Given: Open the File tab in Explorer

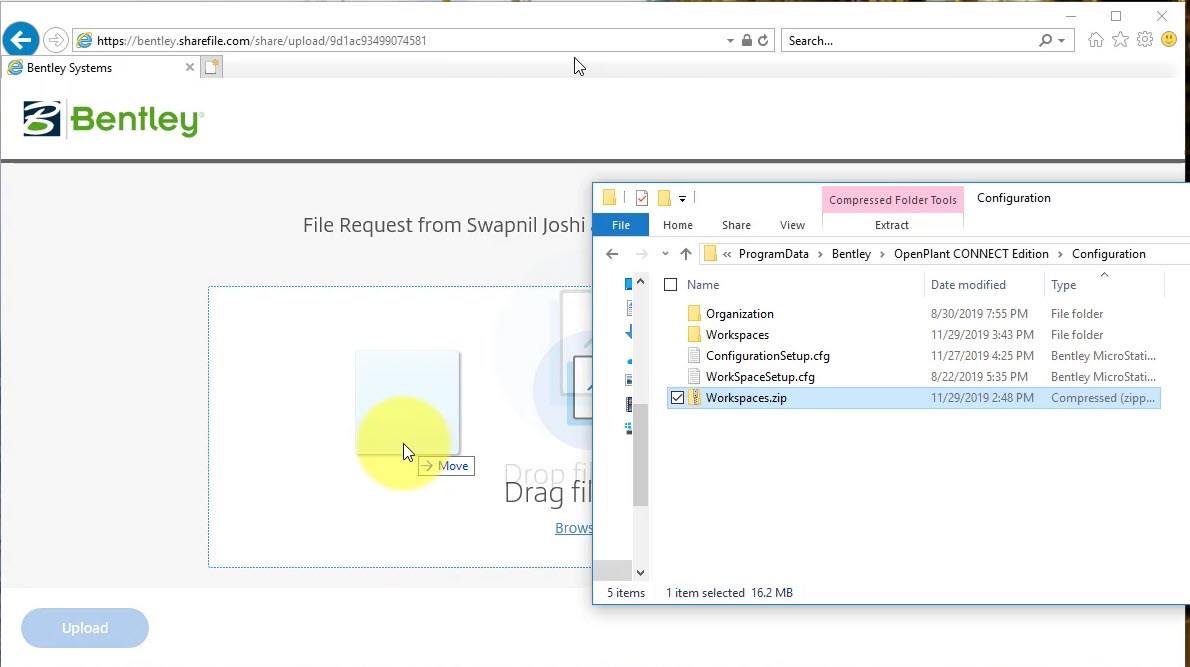Looking at the screenshot, I should point(621,225).
